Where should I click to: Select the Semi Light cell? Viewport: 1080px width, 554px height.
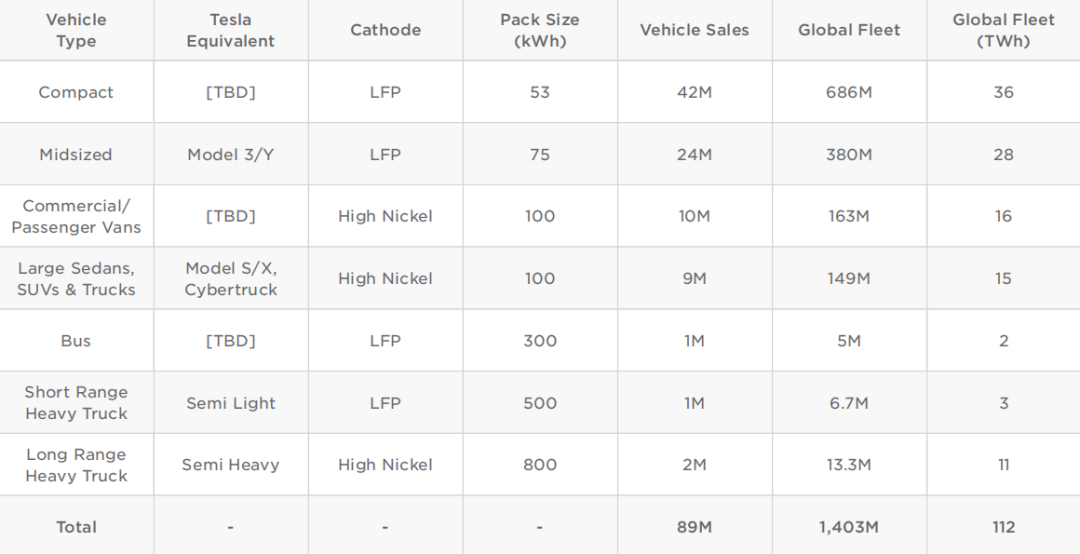click(230, 403)
